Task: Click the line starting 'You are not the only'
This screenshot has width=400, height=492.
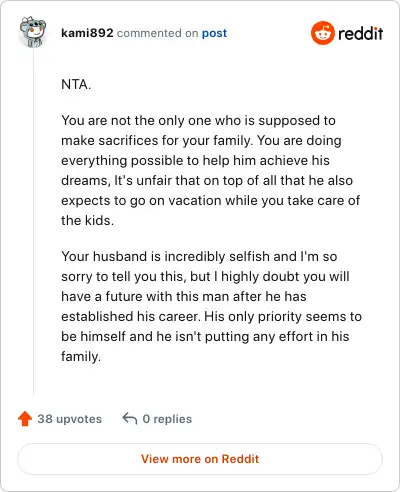Action: point(198,121)
